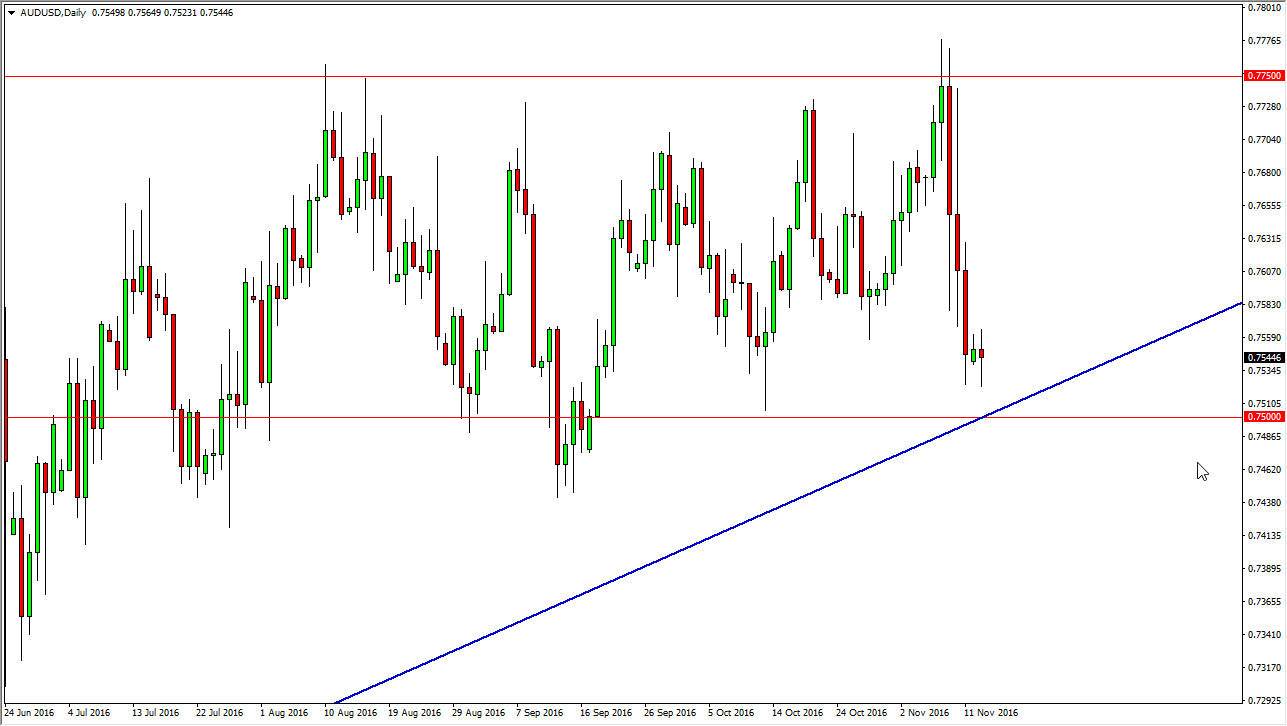This screenshot has width=1287, height=726.
Task: Expand the symbol dropdown arrow before AUDUSD
Action: 11,12
